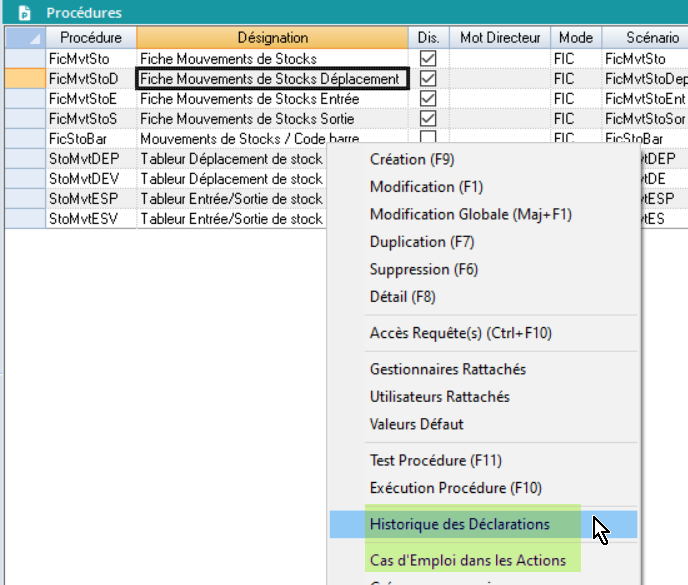The width and height of the screenshot is (688, 585).
Task: Open Gestionnaires Rattachés menu entry
Action: point(447,370)
